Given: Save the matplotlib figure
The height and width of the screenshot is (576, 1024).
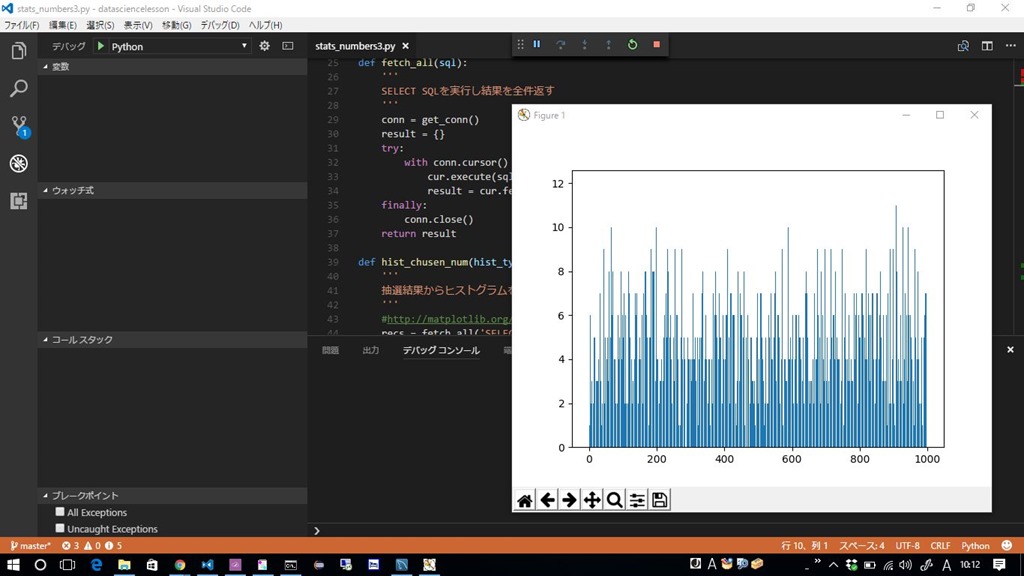Looking at the screenshot, I should tap(660, 500).
